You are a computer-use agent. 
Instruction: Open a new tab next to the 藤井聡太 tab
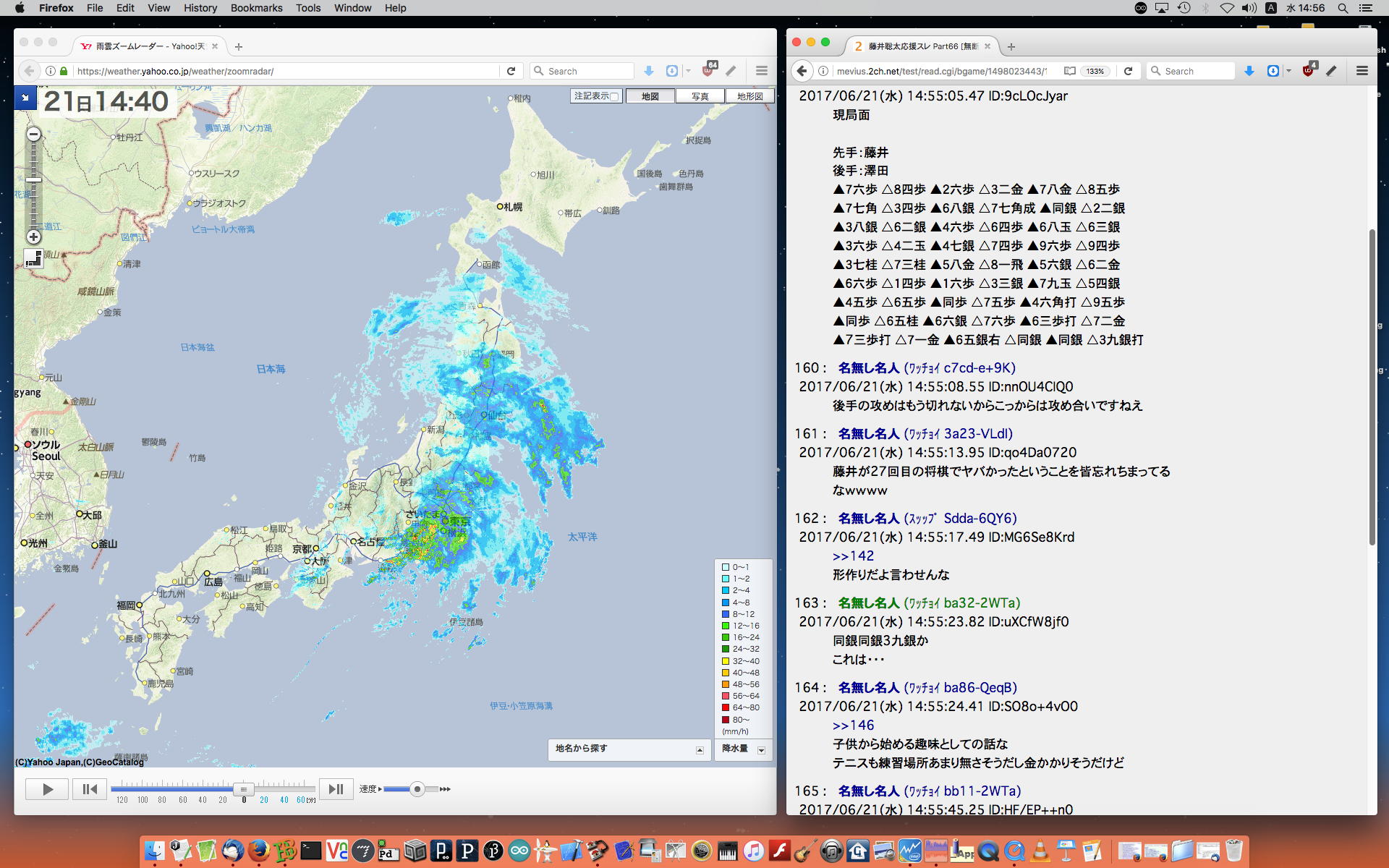1011,46
